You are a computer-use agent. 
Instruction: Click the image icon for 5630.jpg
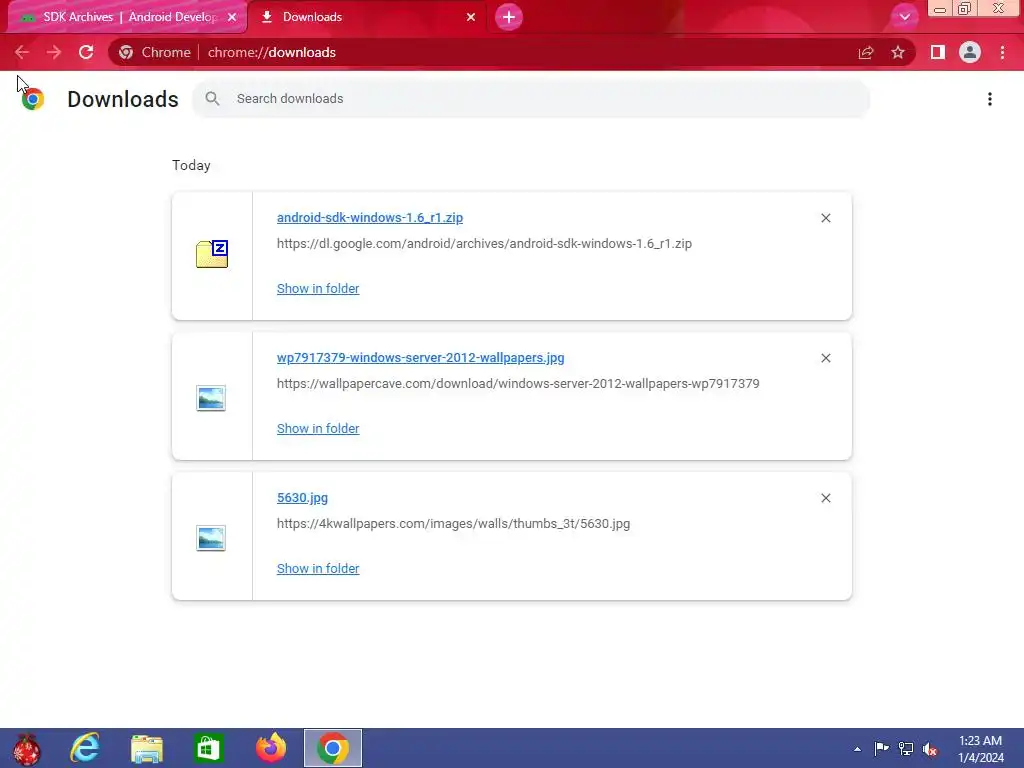(x=211, y=538)
